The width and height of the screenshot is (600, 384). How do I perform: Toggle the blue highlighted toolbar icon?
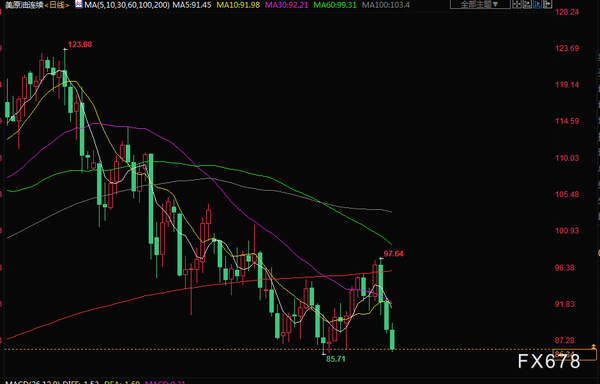coord(537,4)
